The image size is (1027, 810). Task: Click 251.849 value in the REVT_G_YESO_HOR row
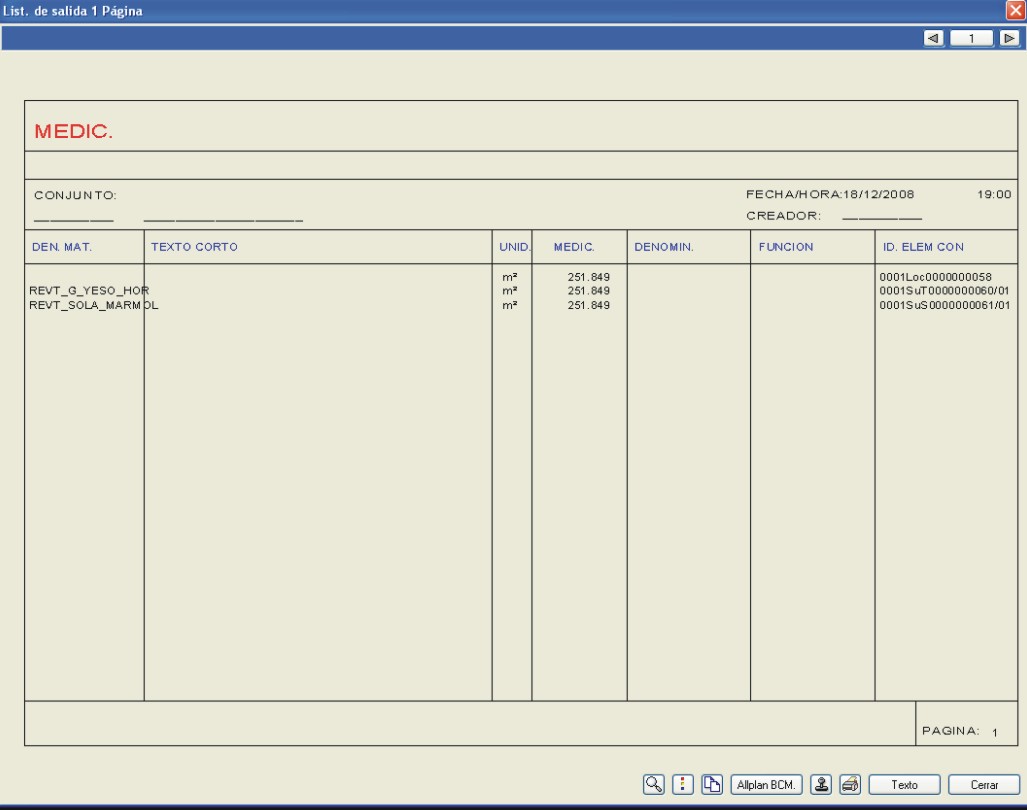pyautogui.click(x=589, y=290)
